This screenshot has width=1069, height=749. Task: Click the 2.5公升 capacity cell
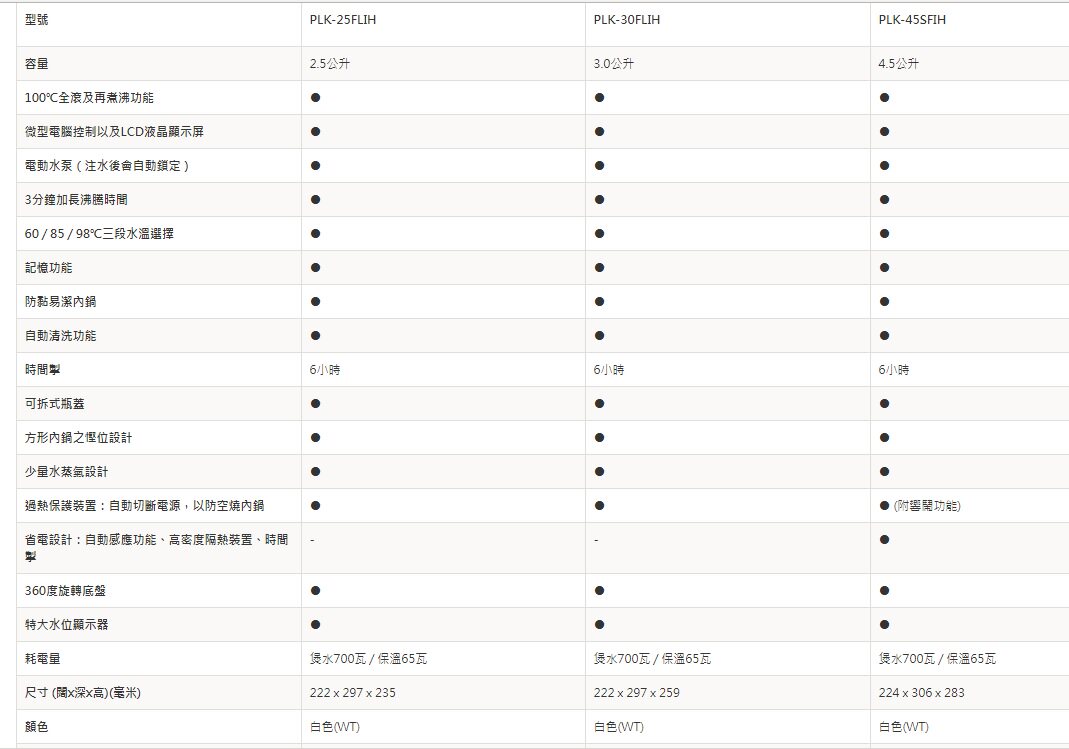click(330, 63)
